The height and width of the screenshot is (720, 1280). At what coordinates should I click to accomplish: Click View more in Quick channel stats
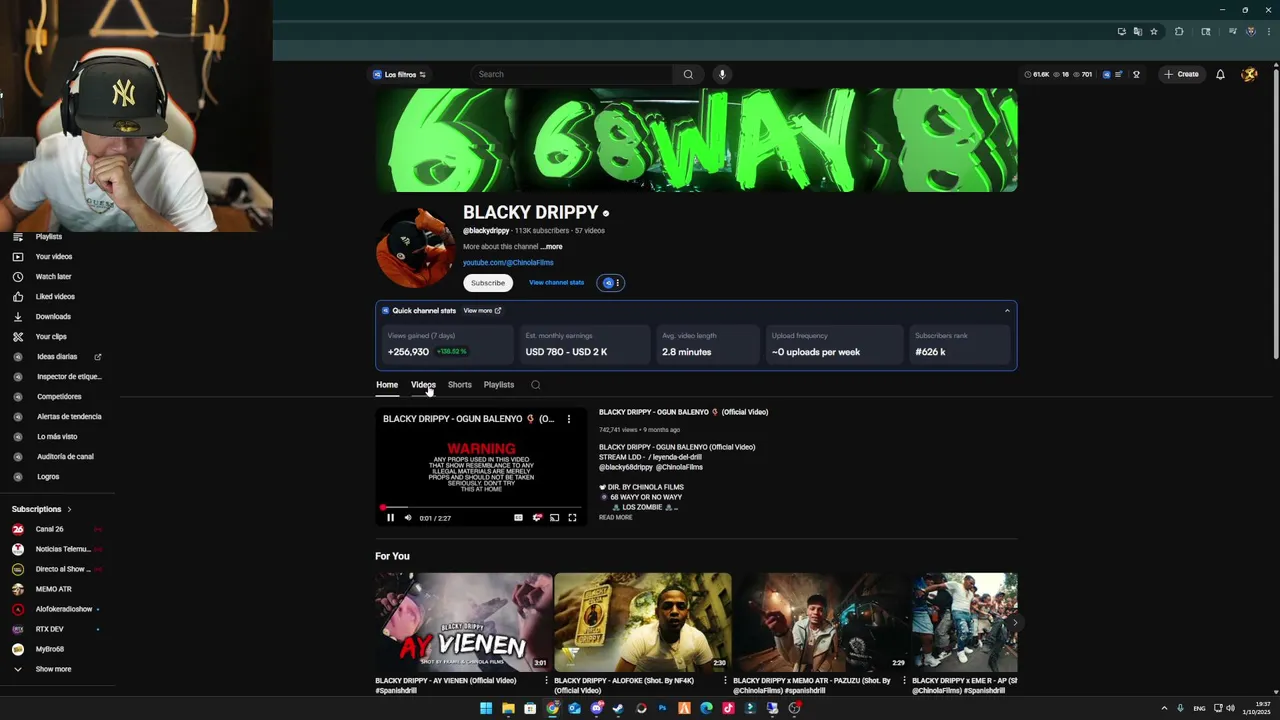[x=482, y=311]
